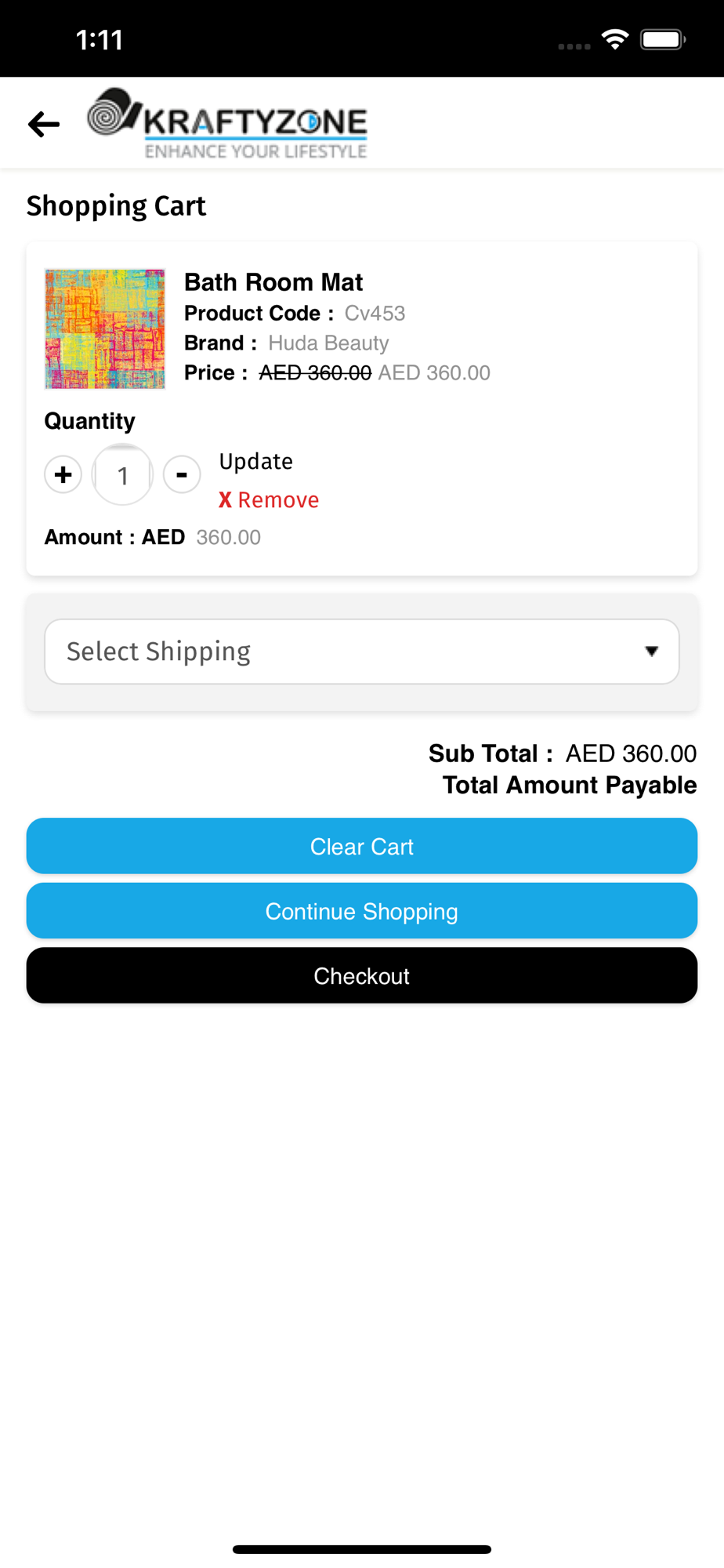724x1568 pixels.
Task: Tap the Bath Room Mat title
Action: [x=273, y=282]
